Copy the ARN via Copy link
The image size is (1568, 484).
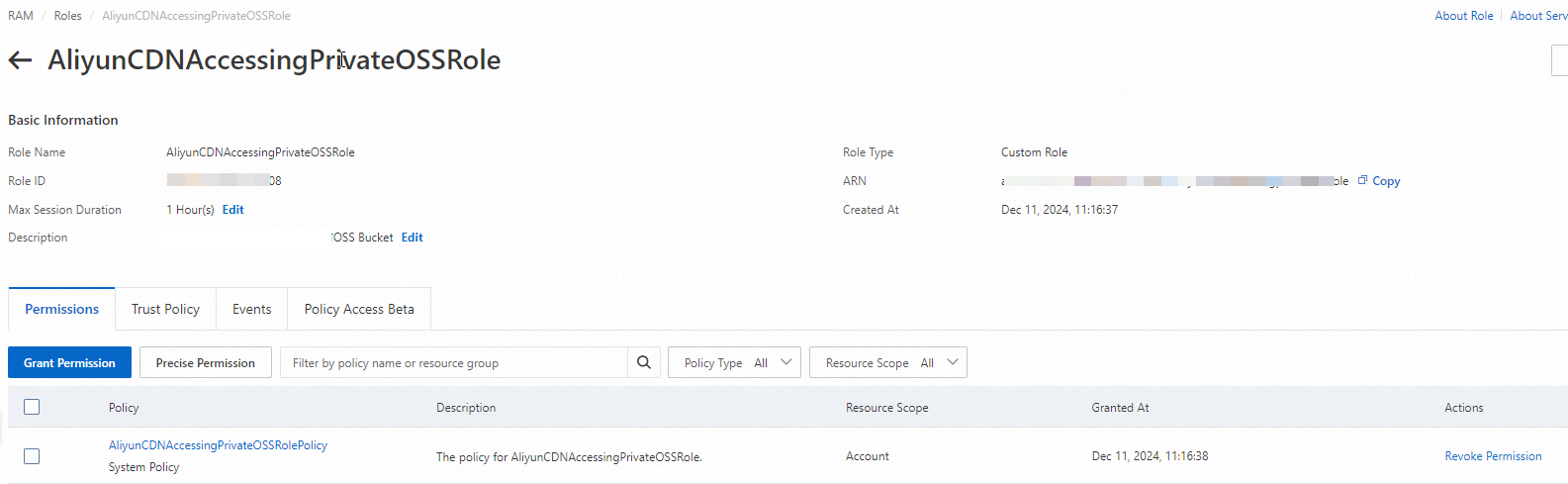coord(1386,181)
